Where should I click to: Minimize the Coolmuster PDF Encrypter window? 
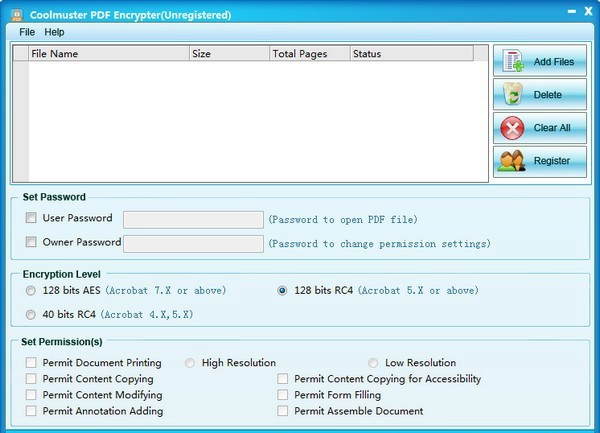(x=572, y=12)
